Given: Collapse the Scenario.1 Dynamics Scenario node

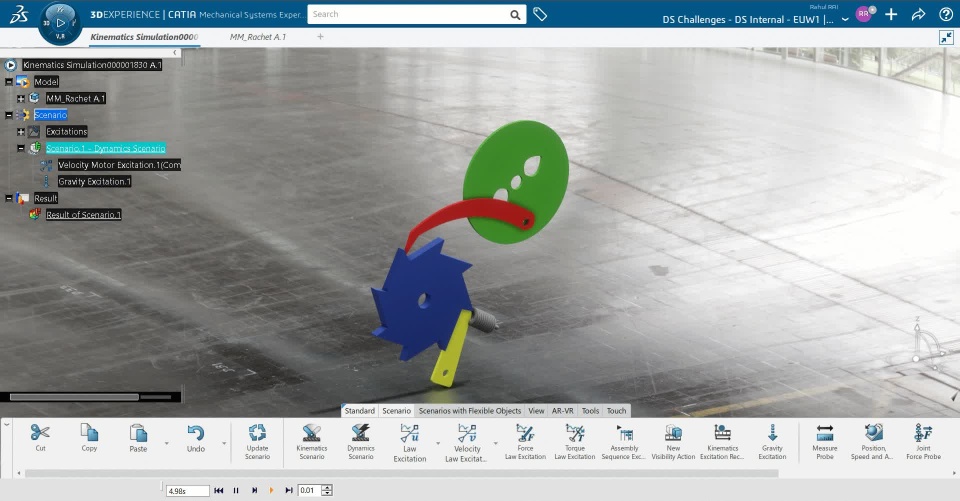Looking at the screenshot, I should pos(21,148).
